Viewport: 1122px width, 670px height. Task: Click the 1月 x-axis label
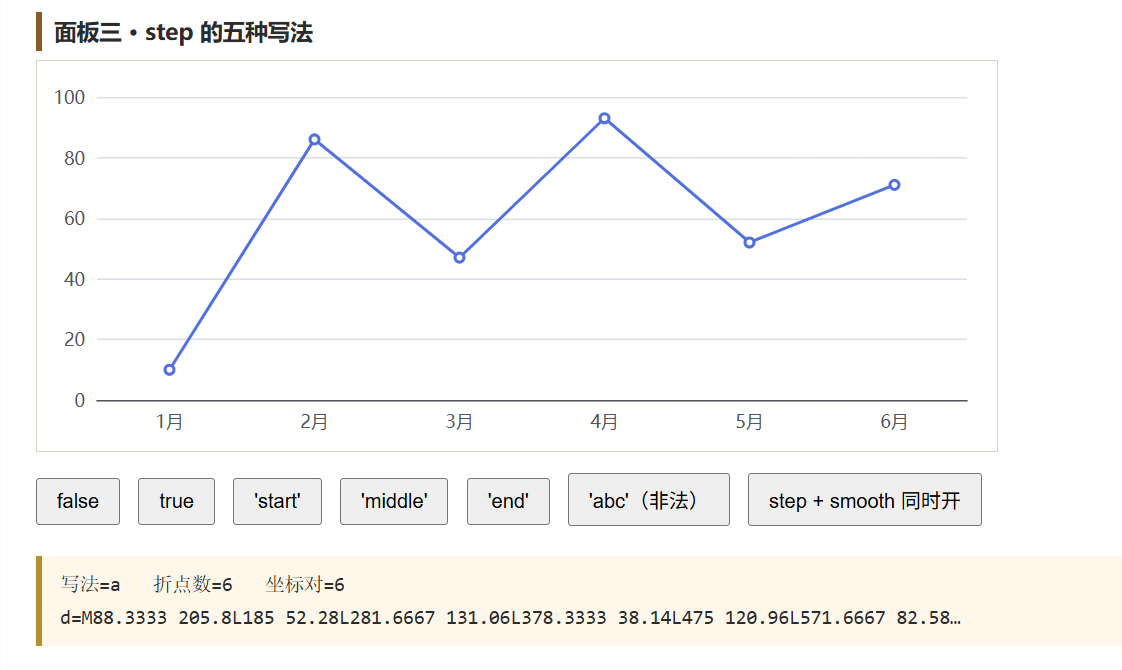point(170,422)
